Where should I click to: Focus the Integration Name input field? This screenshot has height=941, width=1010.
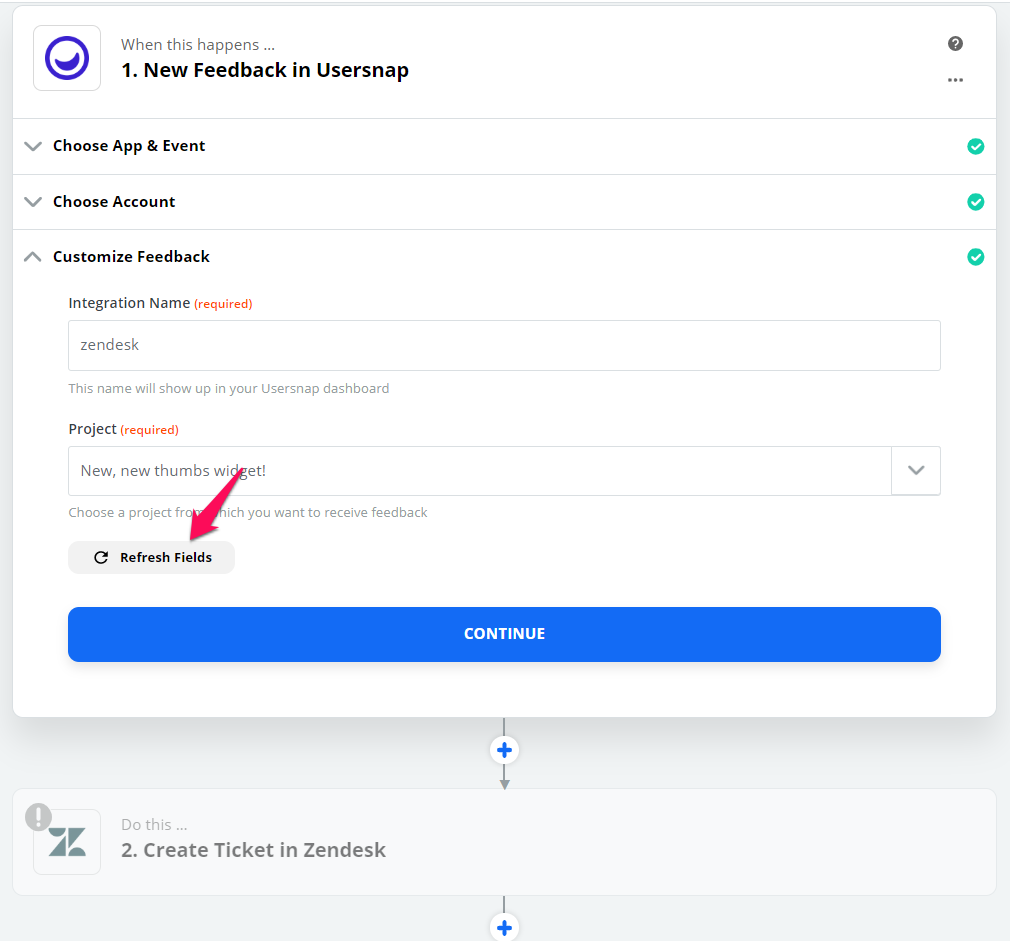[504, 345]
